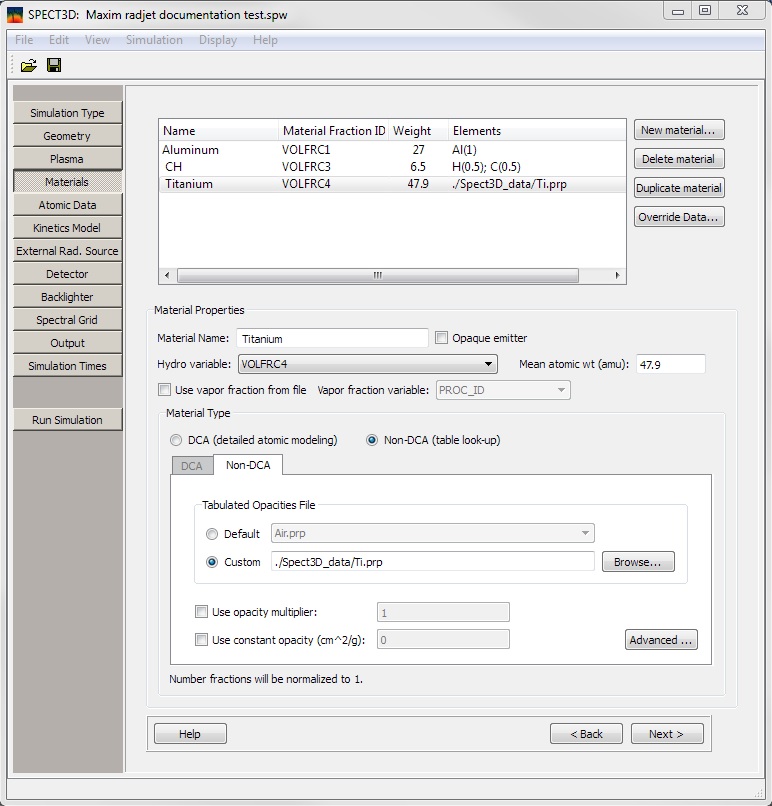Choose Default tabulated opacities radio button
The image size is (772, 806).
click(212, 534)
